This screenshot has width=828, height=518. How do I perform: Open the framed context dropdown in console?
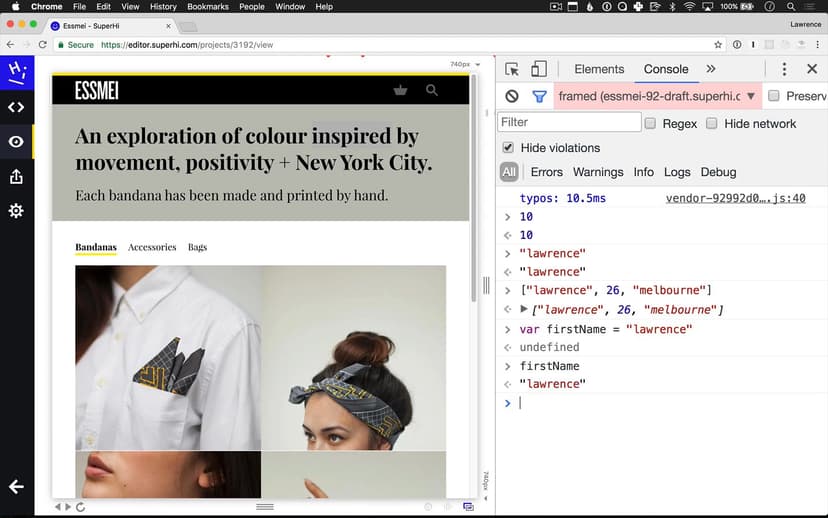coord(657,97)
